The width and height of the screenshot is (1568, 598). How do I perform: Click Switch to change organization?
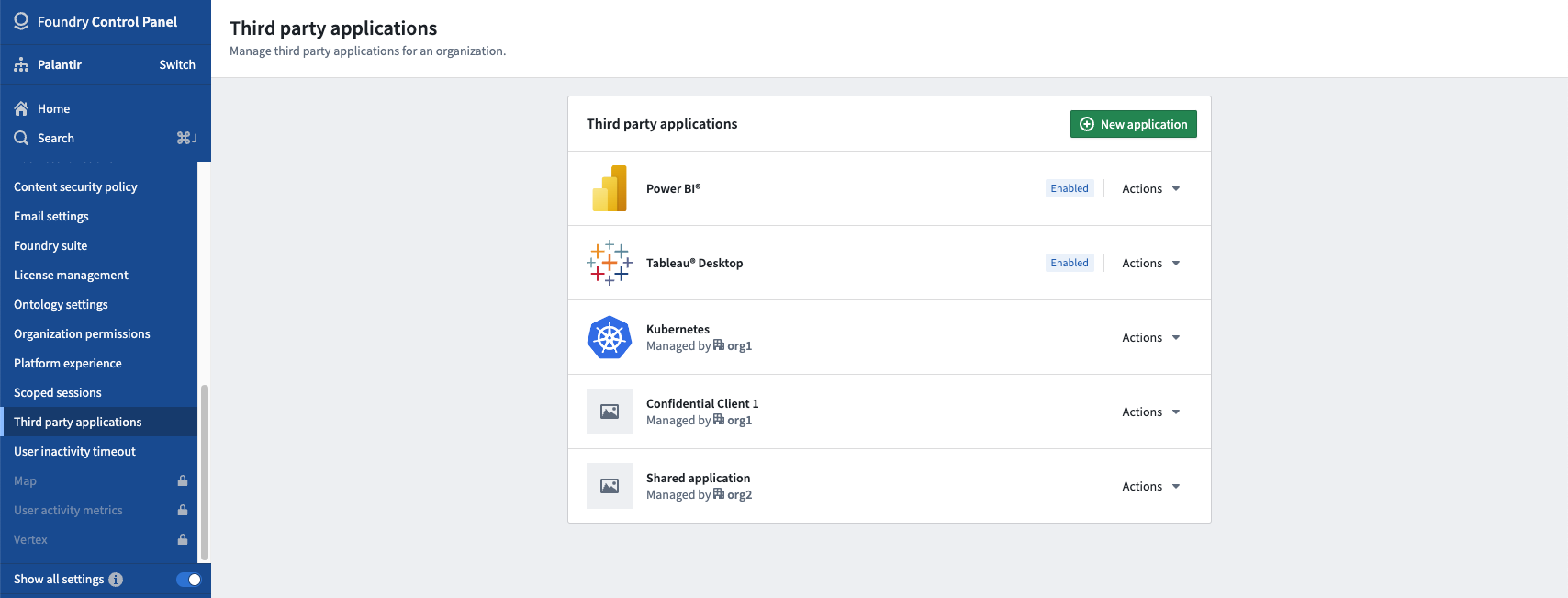point(177,64)
